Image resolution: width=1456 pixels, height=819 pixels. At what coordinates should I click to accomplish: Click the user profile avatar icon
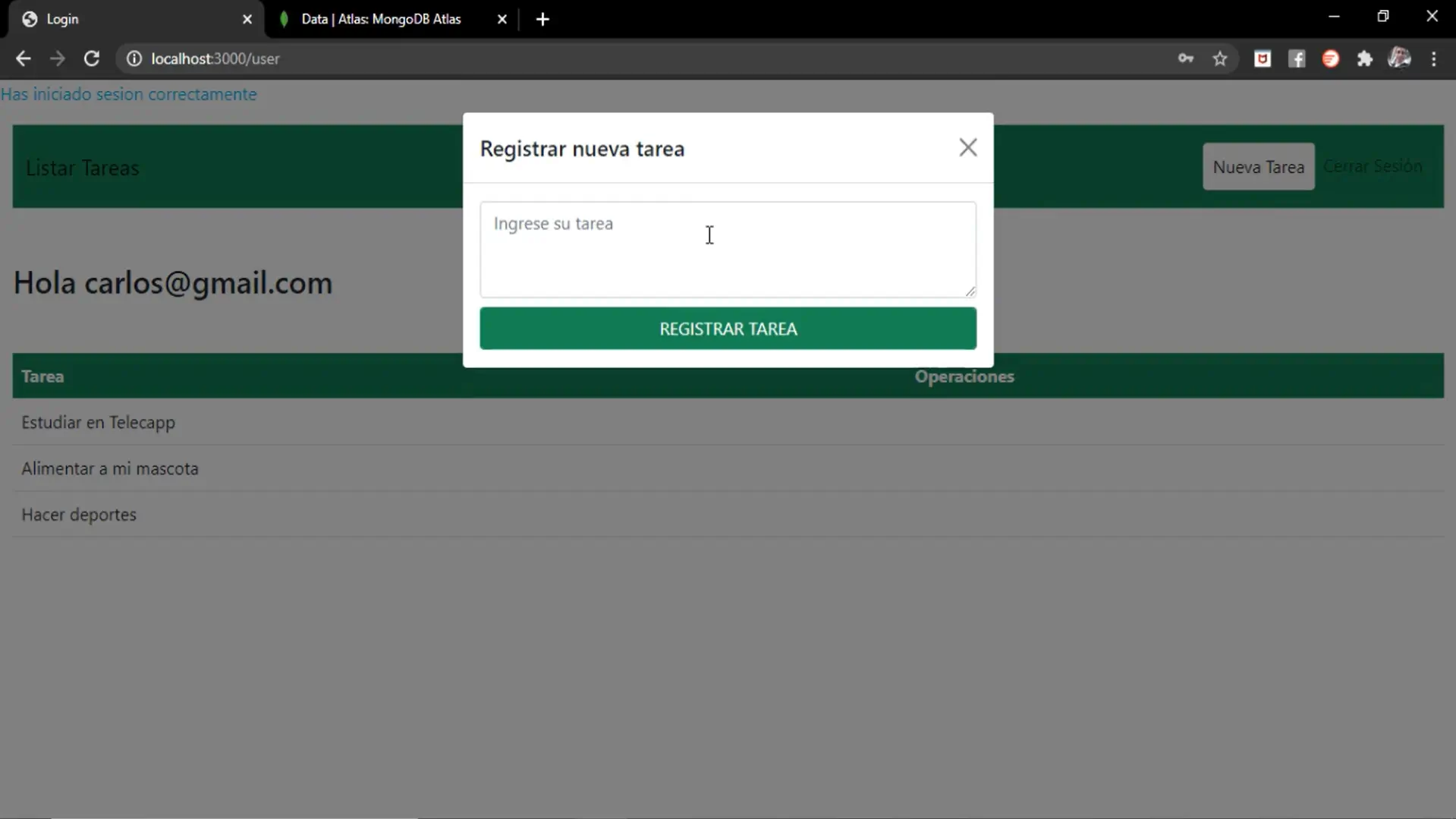click(x=1399, y=58)
